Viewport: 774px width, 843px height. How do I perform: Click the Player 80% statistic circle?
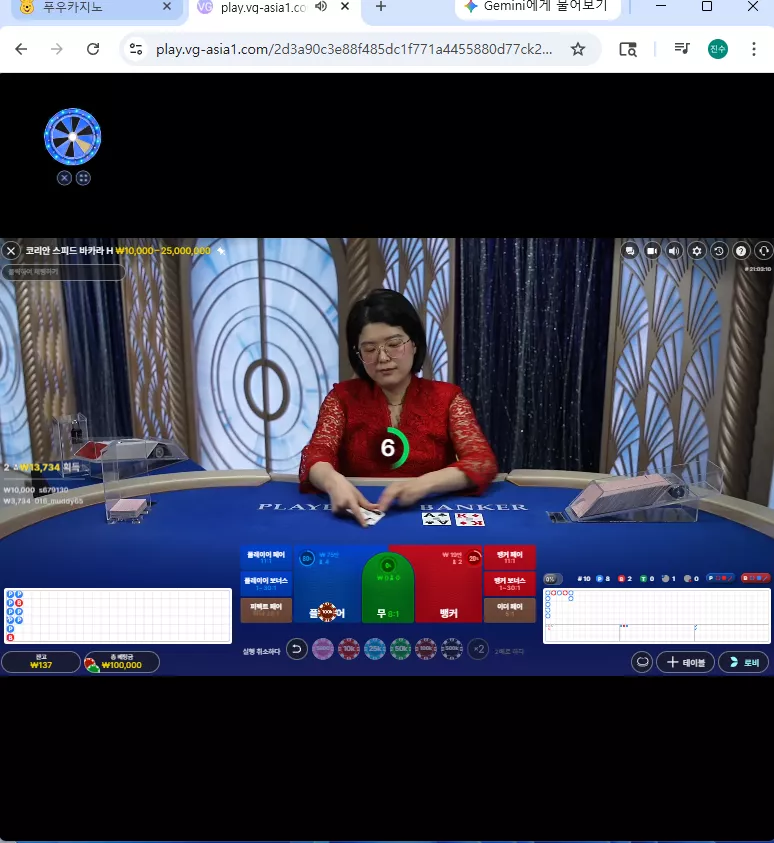[x=307, y=559]
